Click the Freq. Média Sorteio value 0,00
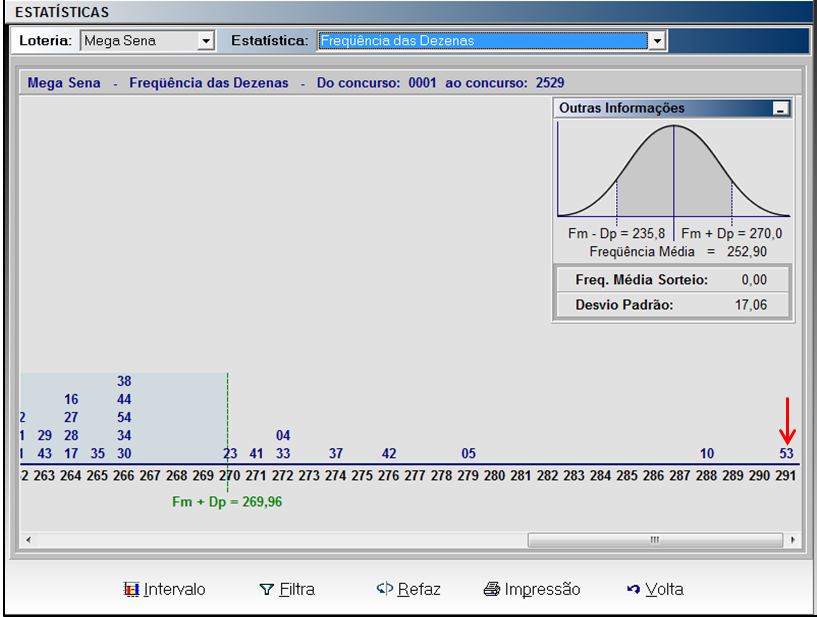 (x=754, y=280)
